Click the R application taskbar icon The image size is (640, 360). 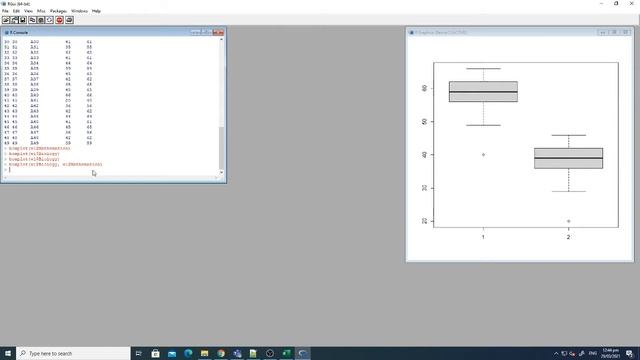click(302, 353)
